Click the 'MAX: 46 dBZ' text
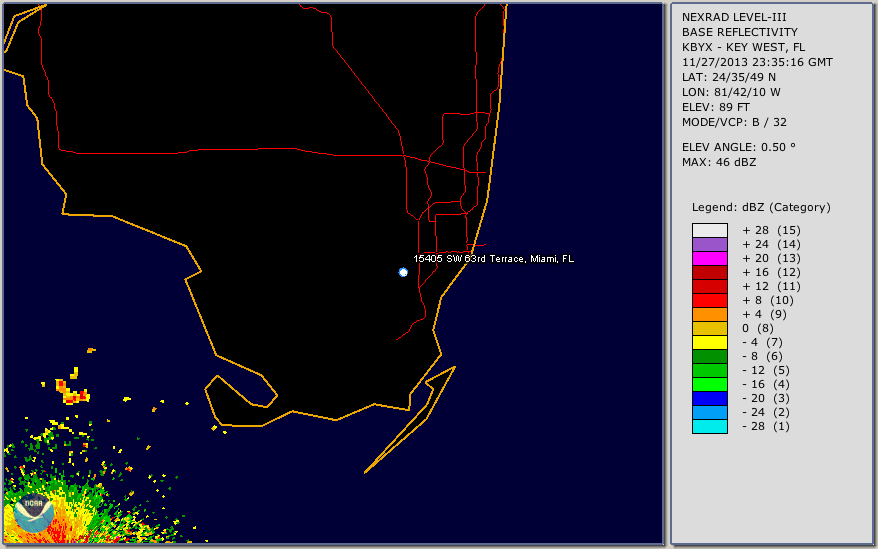The height and width of the screenshot is (549, 878). pos(719,162)
